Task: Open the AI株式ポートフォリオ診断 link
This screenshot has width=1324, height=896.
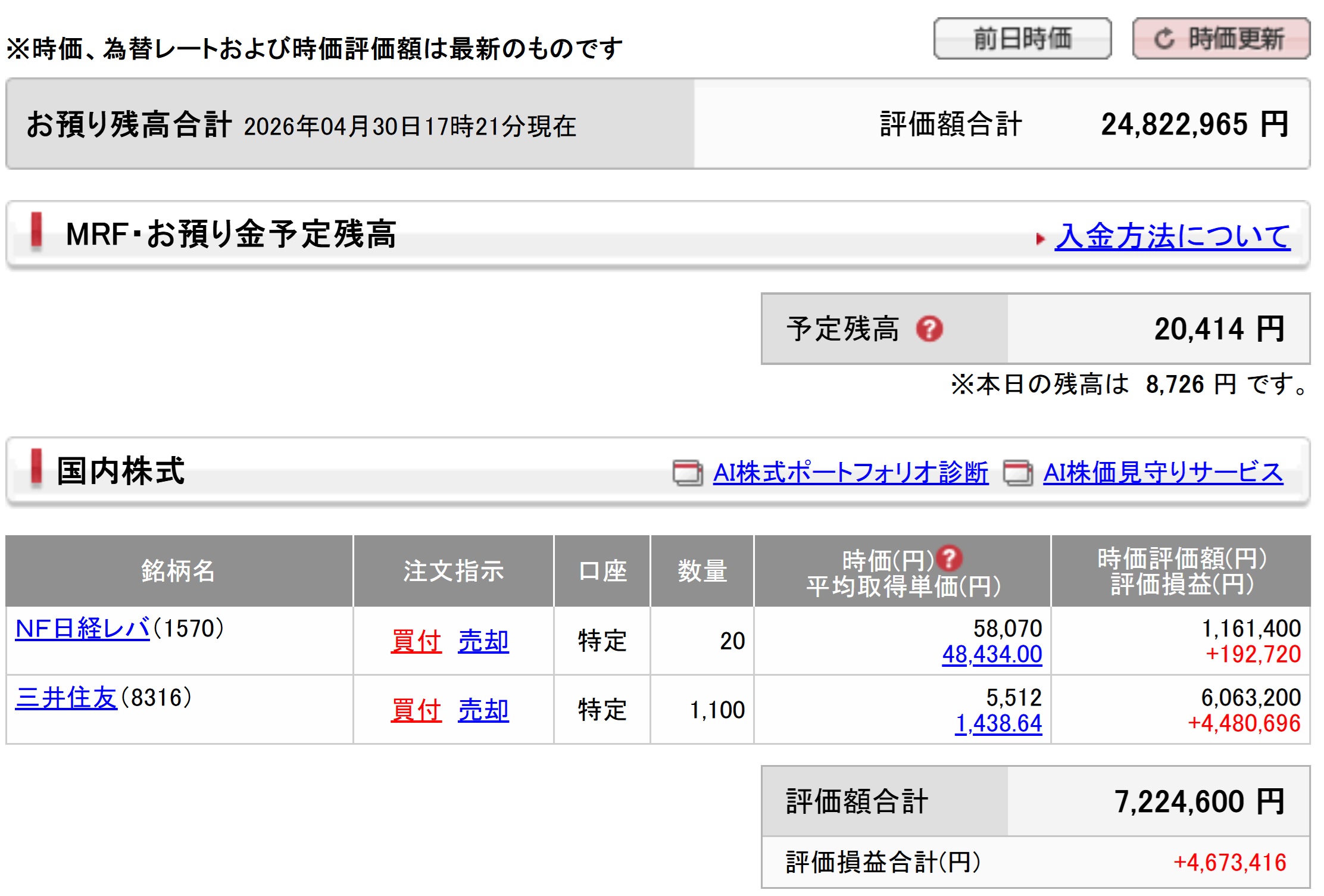Action: (x=851, y=473)
